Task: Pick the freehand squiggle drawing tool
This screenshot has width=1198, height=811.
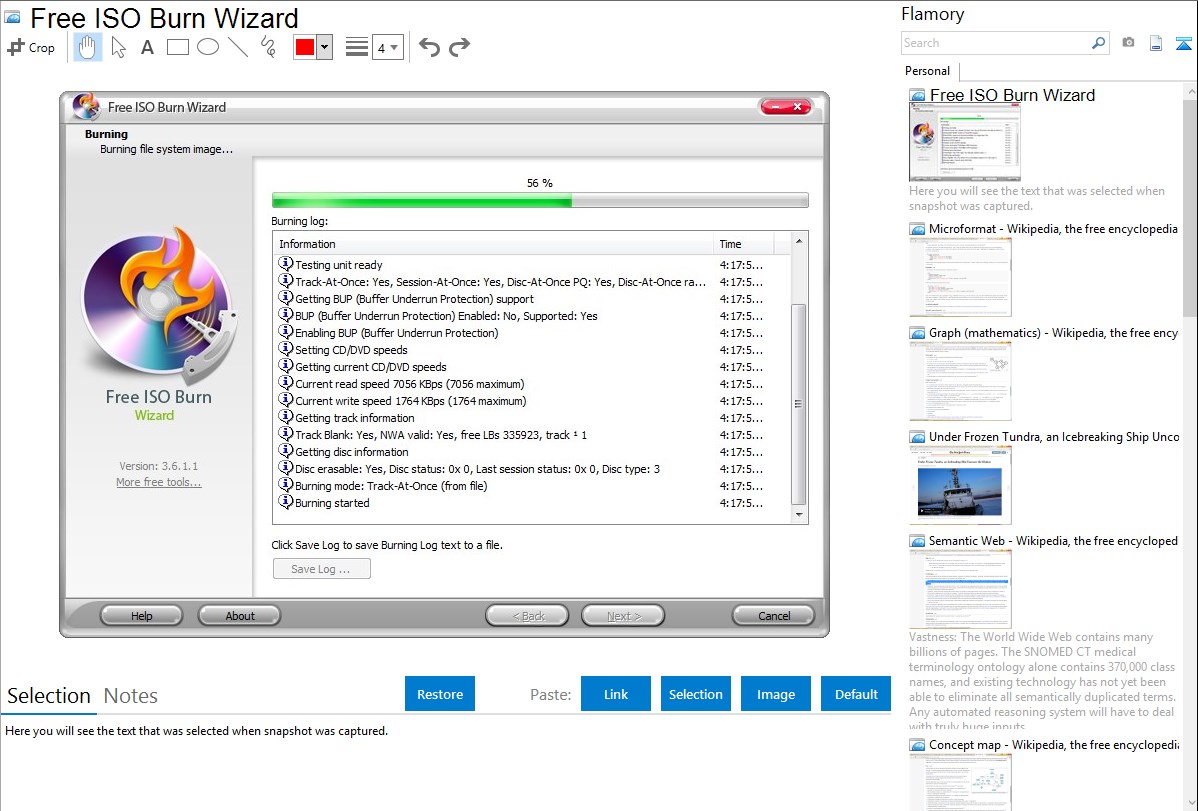Action: 268,47
